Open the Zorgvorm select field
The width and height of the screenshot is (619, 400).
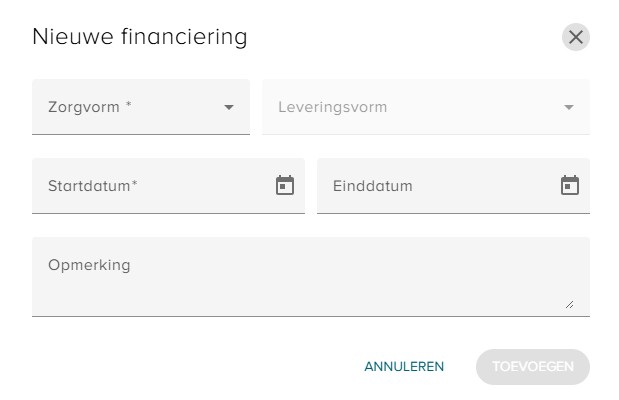pyautogui.click(x=141, y=107)
